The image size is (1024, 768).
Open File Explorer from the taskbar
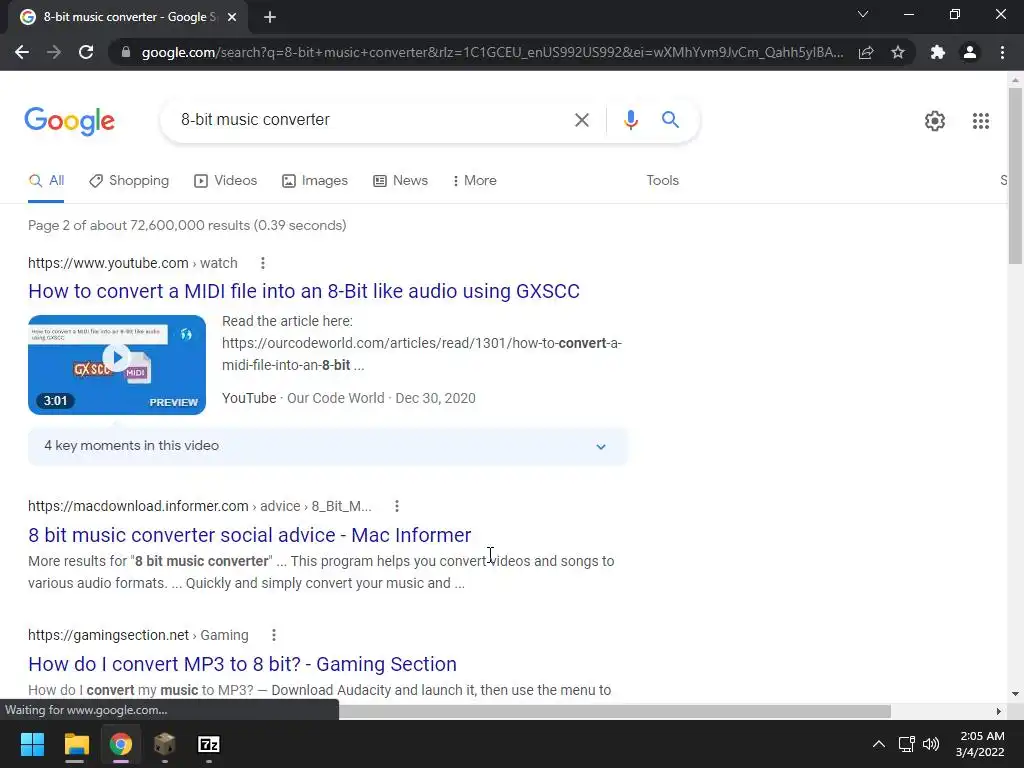click(x=76, y=744)
